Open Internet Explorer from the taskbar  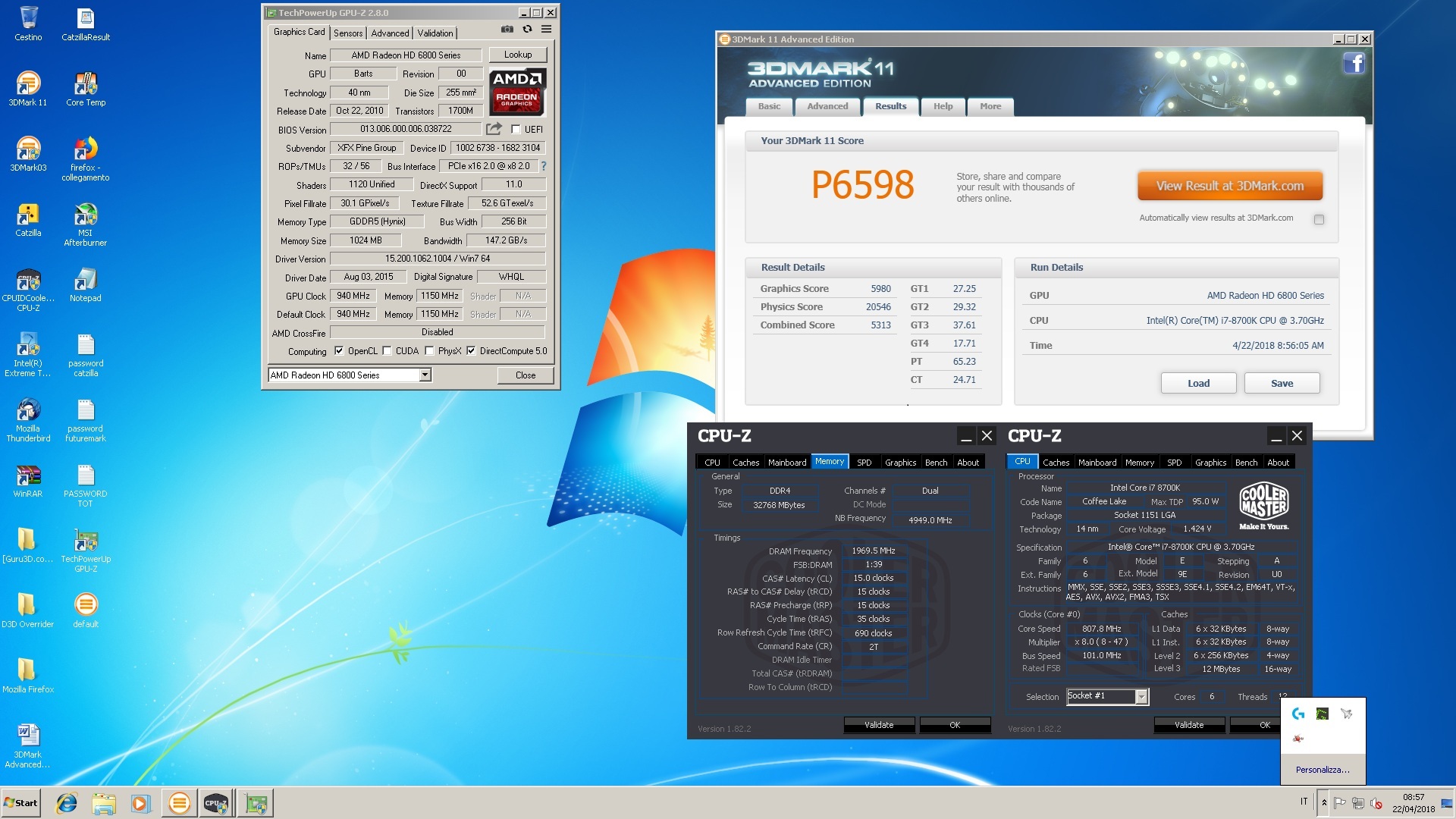click(x=67, y=803)
